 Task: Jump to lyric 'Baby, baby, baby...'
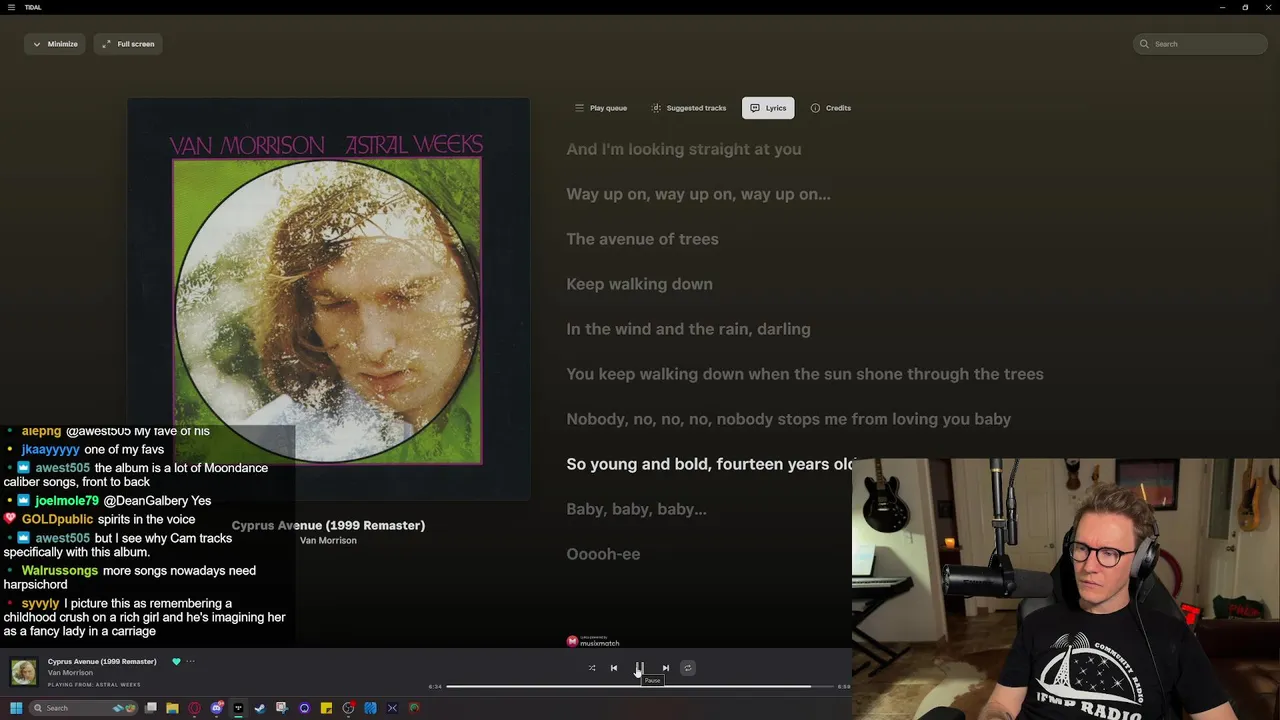pos(636,509)
